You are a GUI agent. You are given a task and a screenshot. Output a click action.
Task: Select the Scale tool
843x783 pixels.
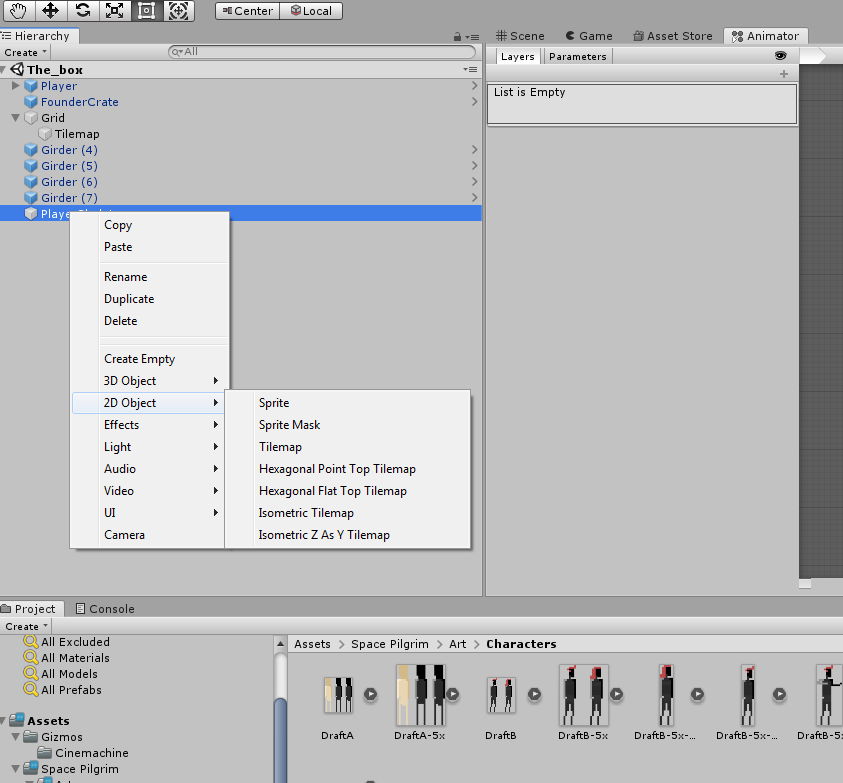114,11
